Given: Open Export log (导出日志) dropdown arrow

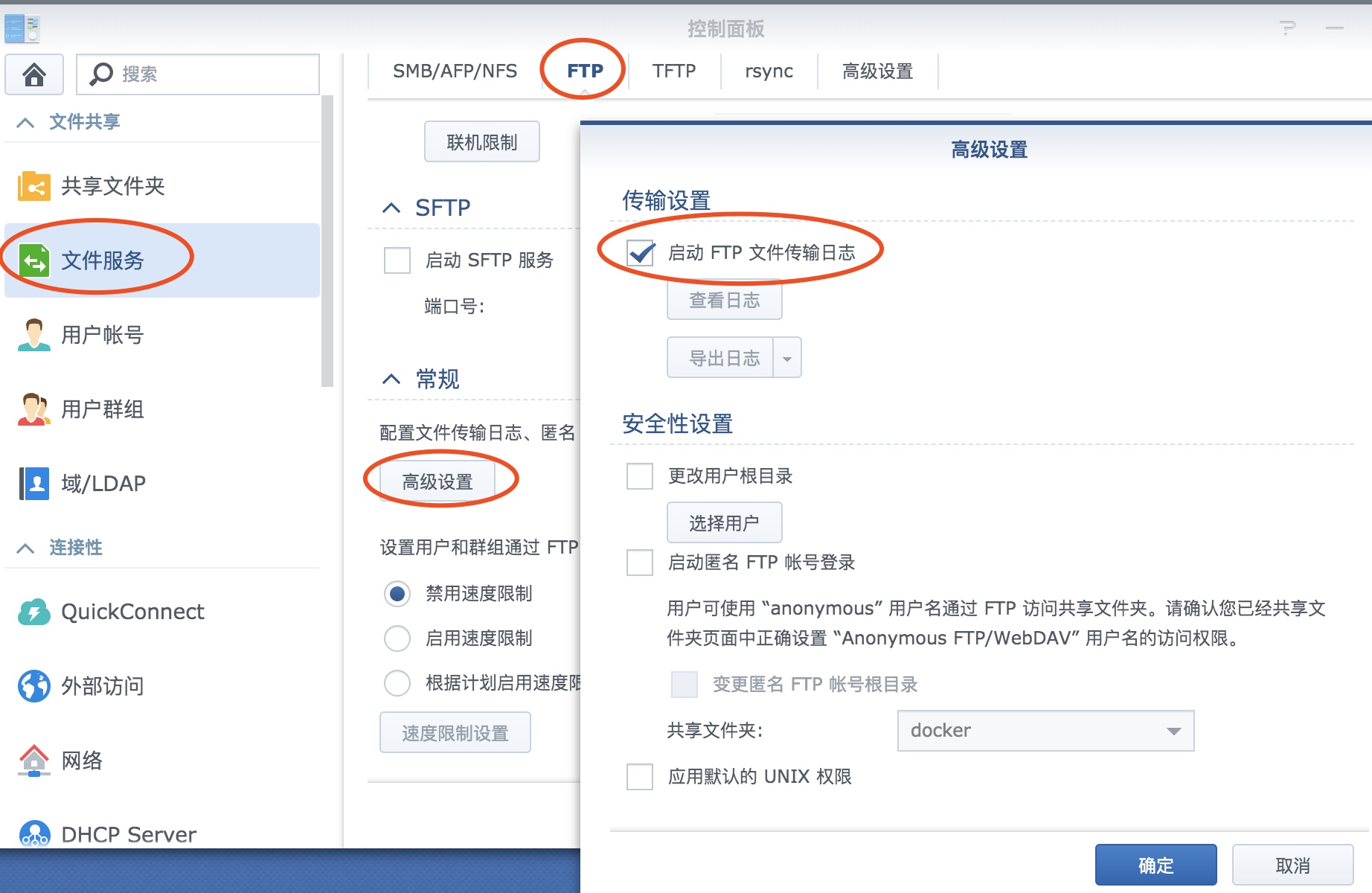Looking at the screenshot, I should (787, 359).
